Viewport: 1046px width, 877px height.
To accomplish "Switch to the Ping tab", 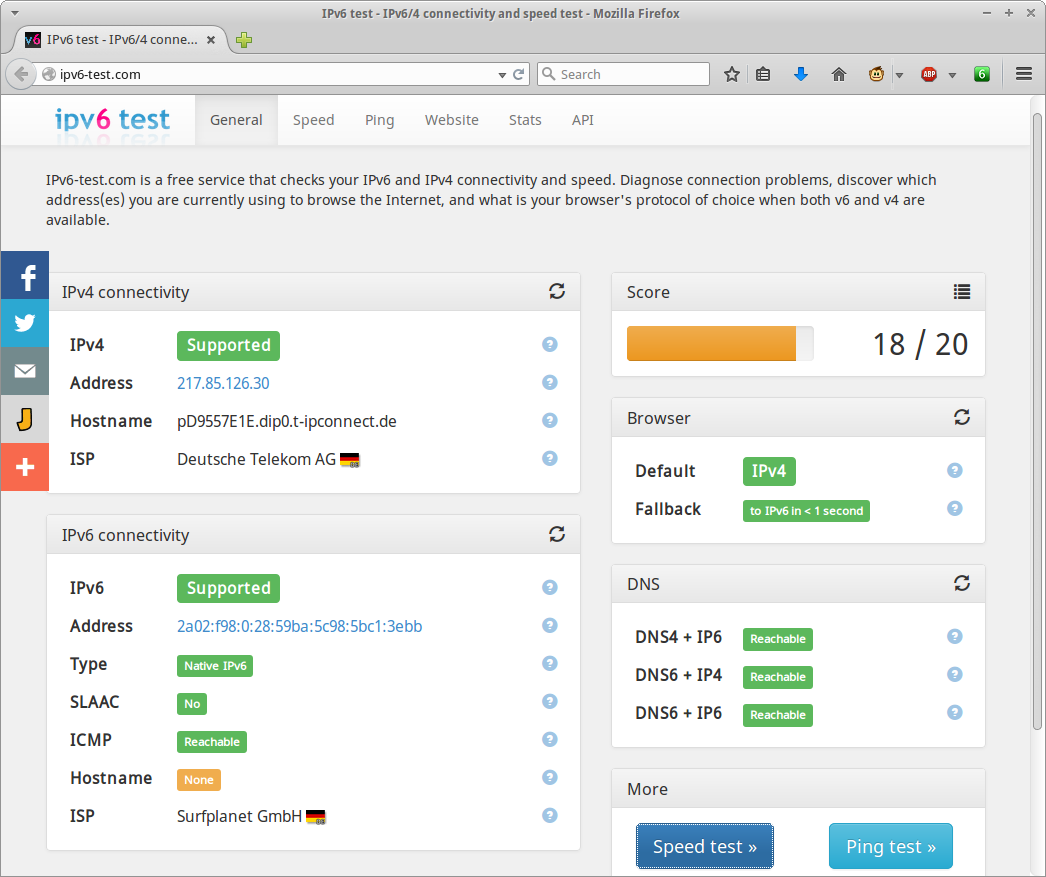I will 380,120.
